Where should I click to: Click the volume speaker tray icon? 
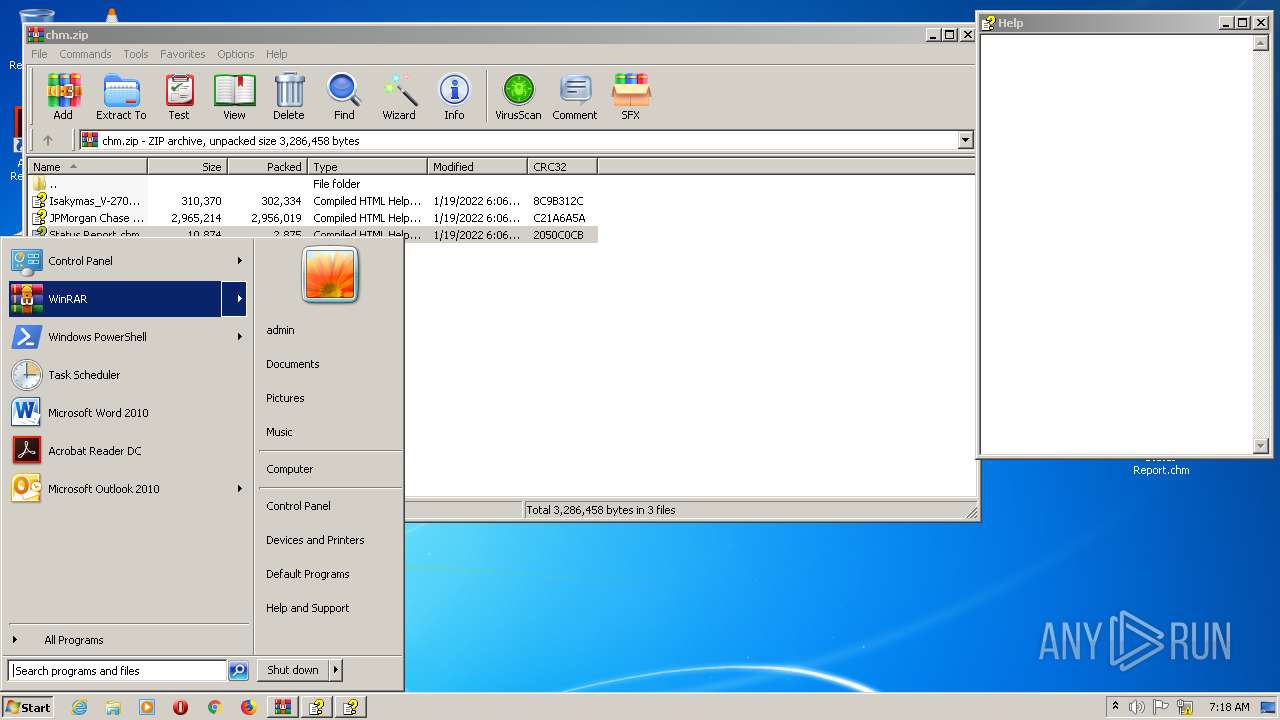click(1136, 707)
